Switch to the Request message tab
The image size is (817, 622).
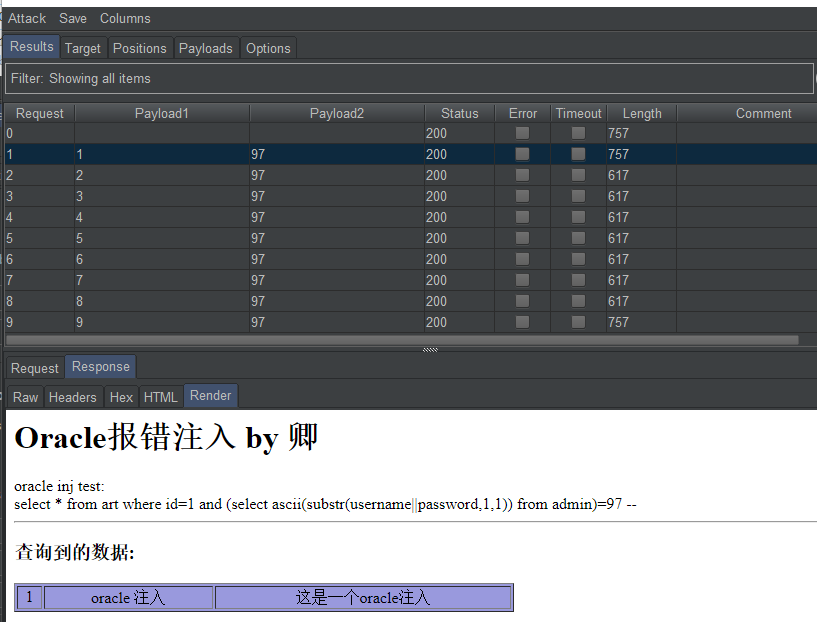[35, 368]
